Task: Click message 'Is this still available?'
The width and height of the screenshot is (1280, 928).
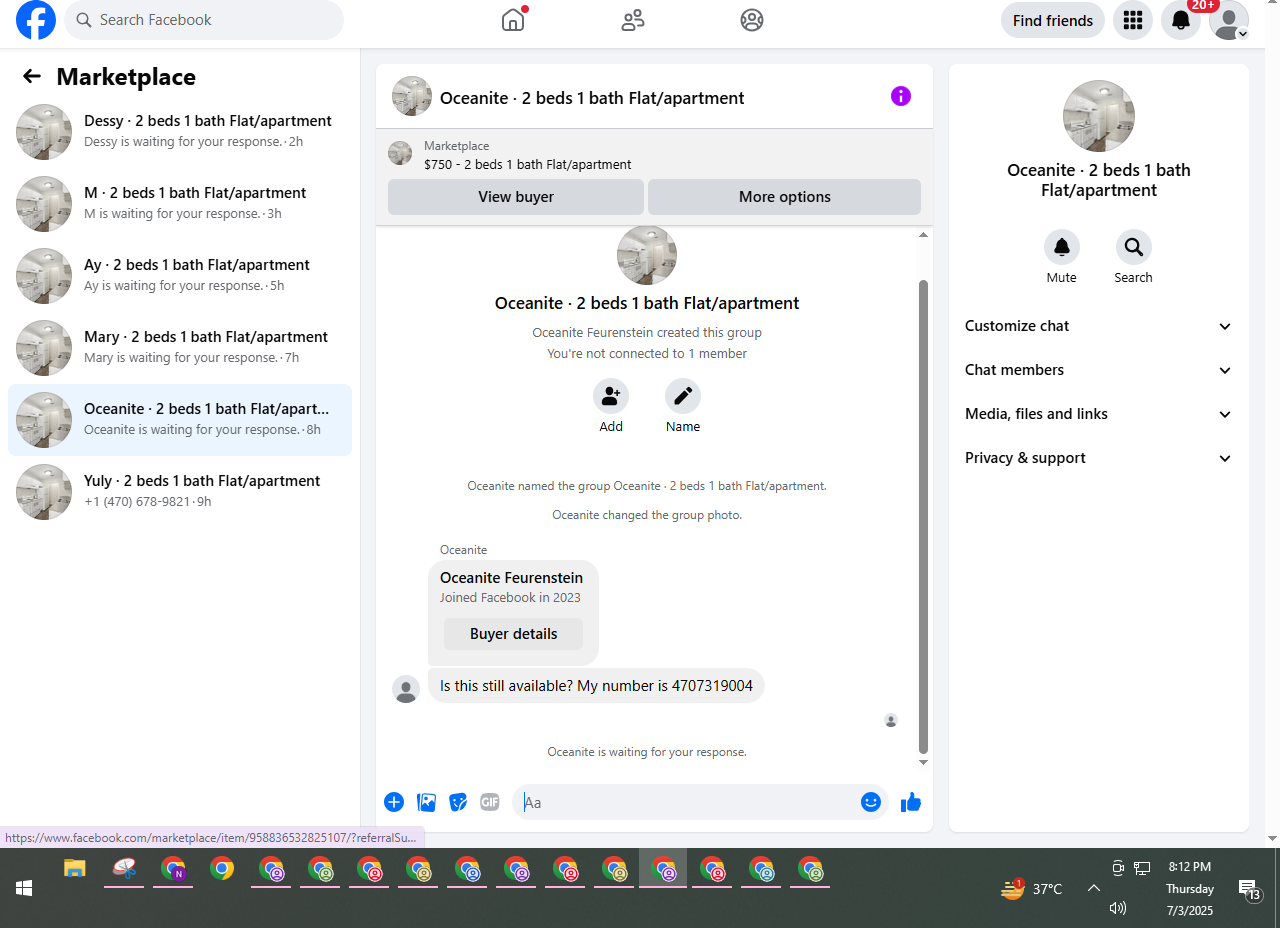Action: click(x=596, y=686)
